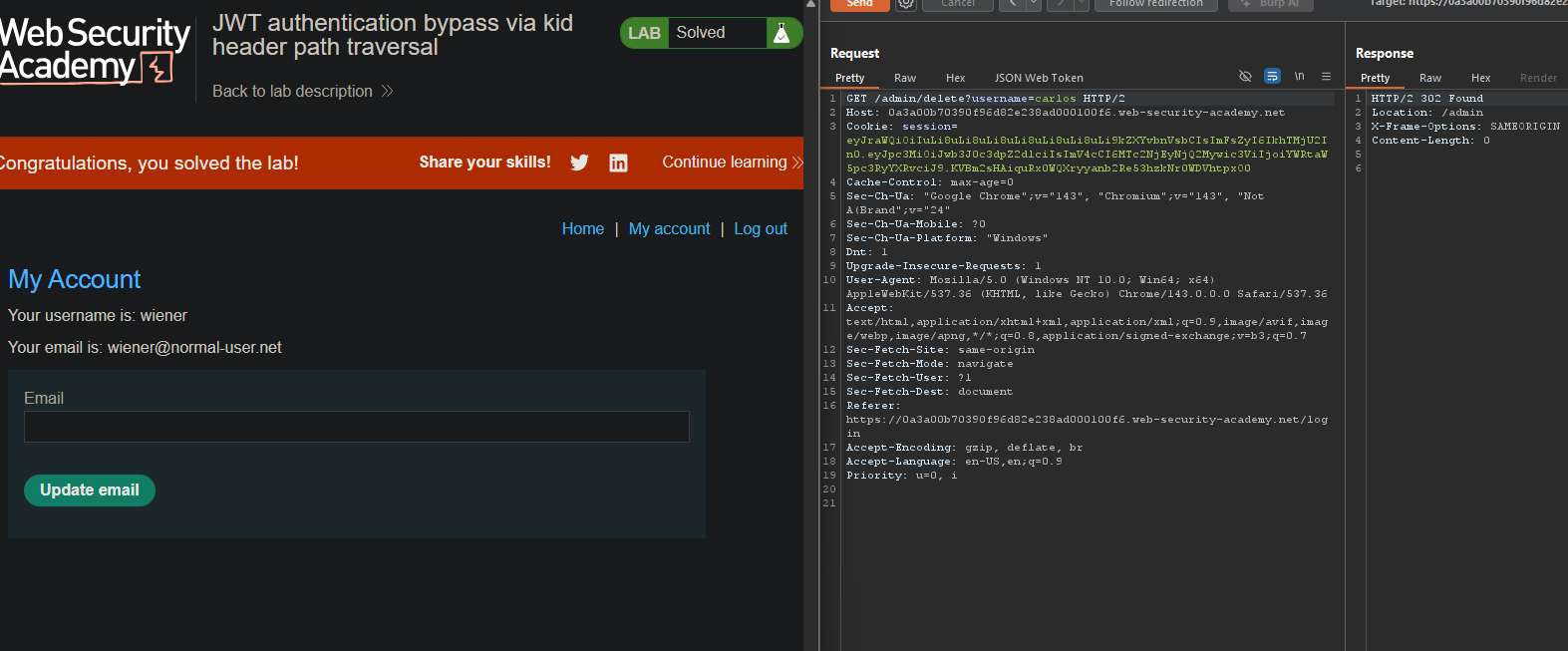
Task: Click the Content-Length: 0 response header
Action: 1430,141
